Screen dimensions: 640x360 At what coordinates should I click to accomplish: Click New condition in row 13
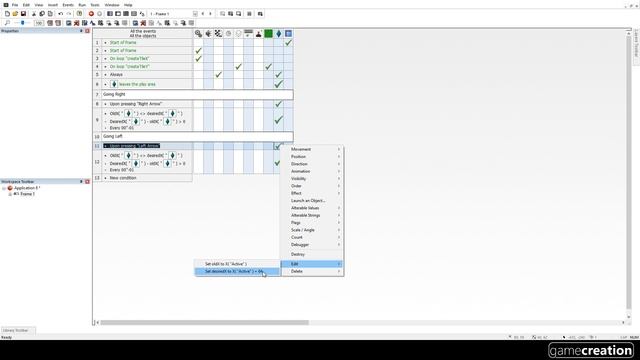pyautogui.click(x=123, y=178)
